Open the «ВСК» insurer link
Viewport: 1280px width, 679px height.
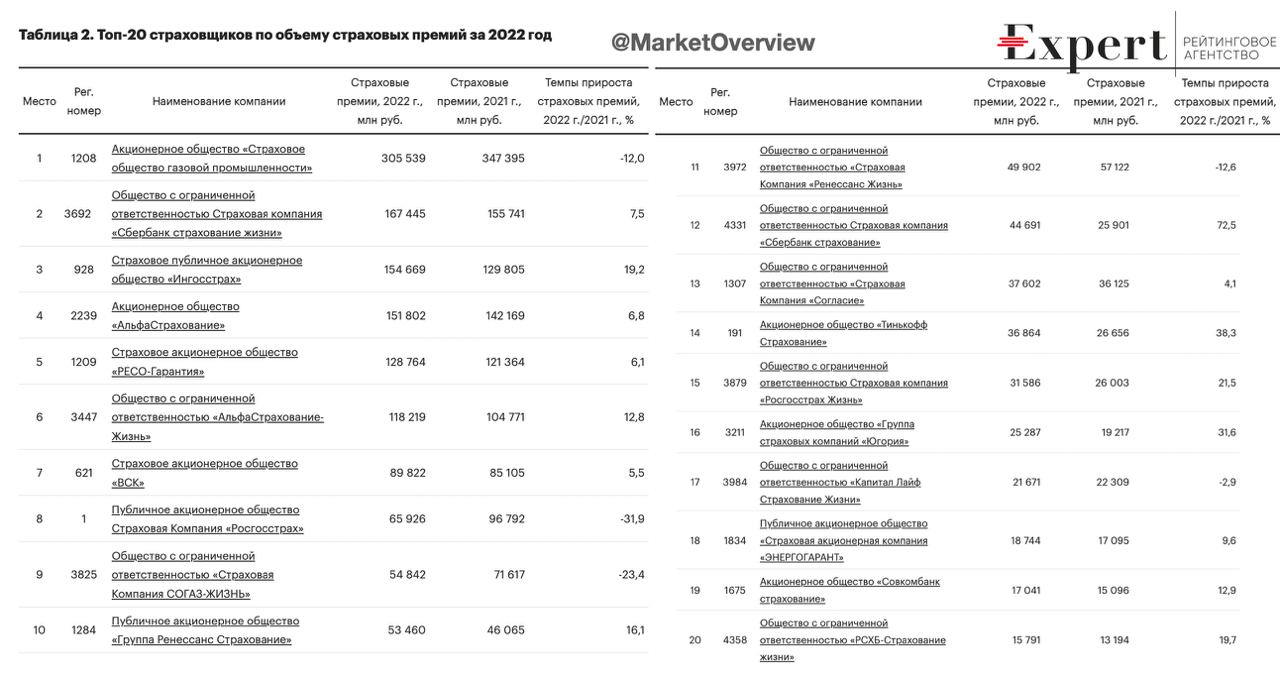point(204,473)
